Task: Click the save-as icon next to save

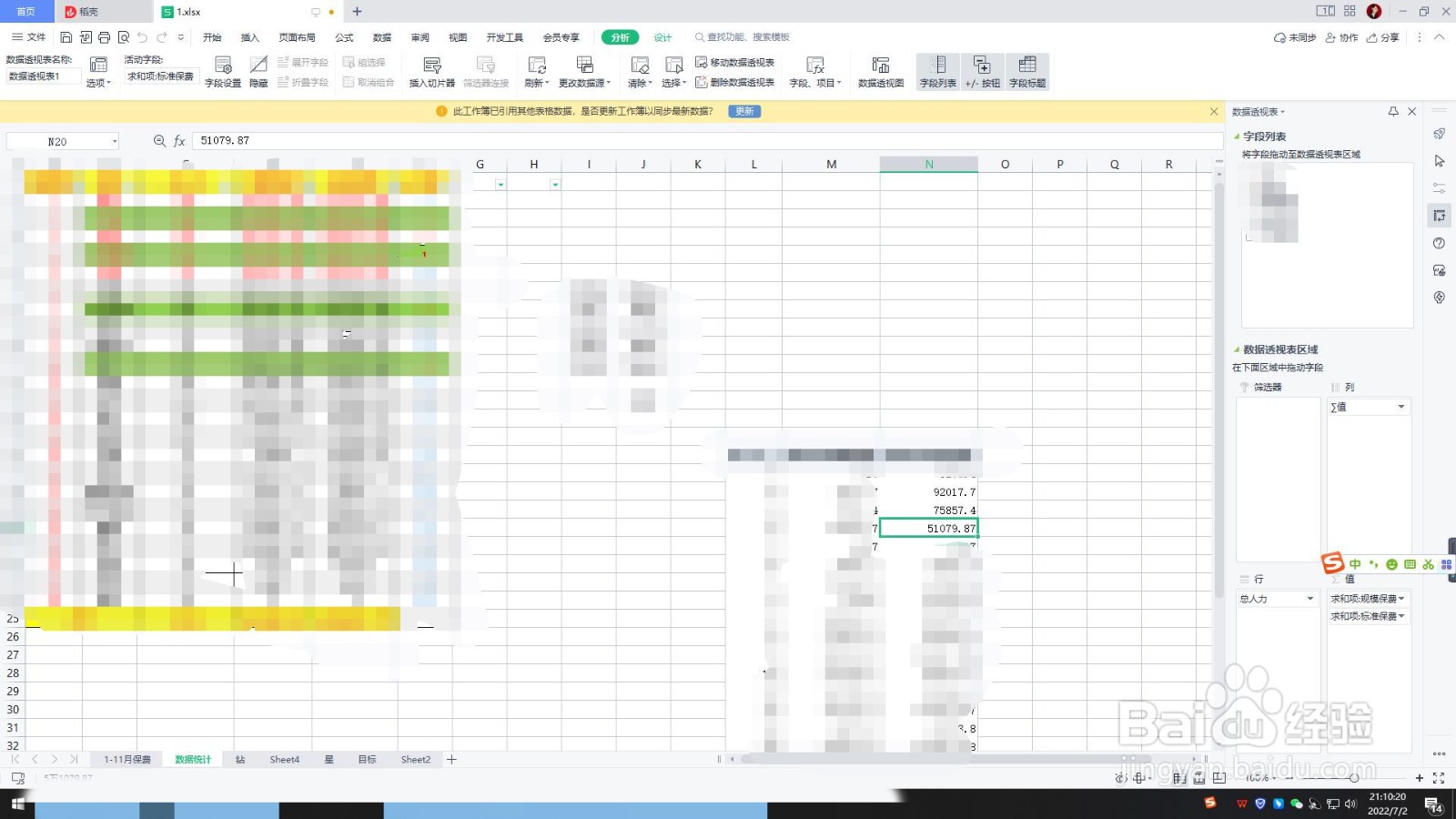Action: [86, 37]
